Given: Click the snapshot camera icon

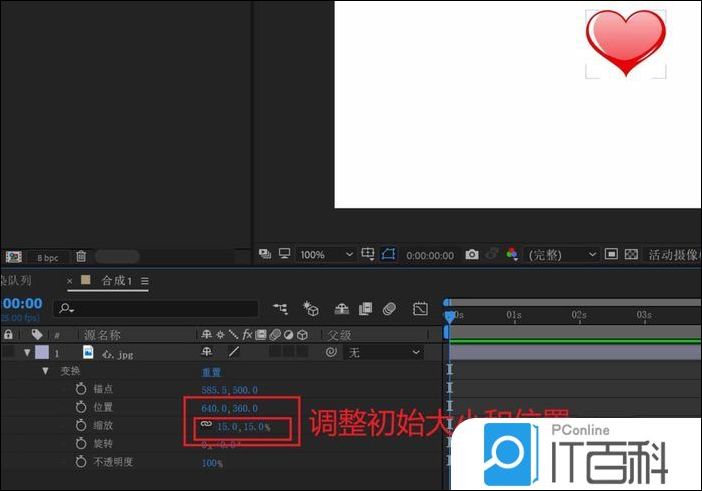Looking at the screenshot, I should point(472,255).
